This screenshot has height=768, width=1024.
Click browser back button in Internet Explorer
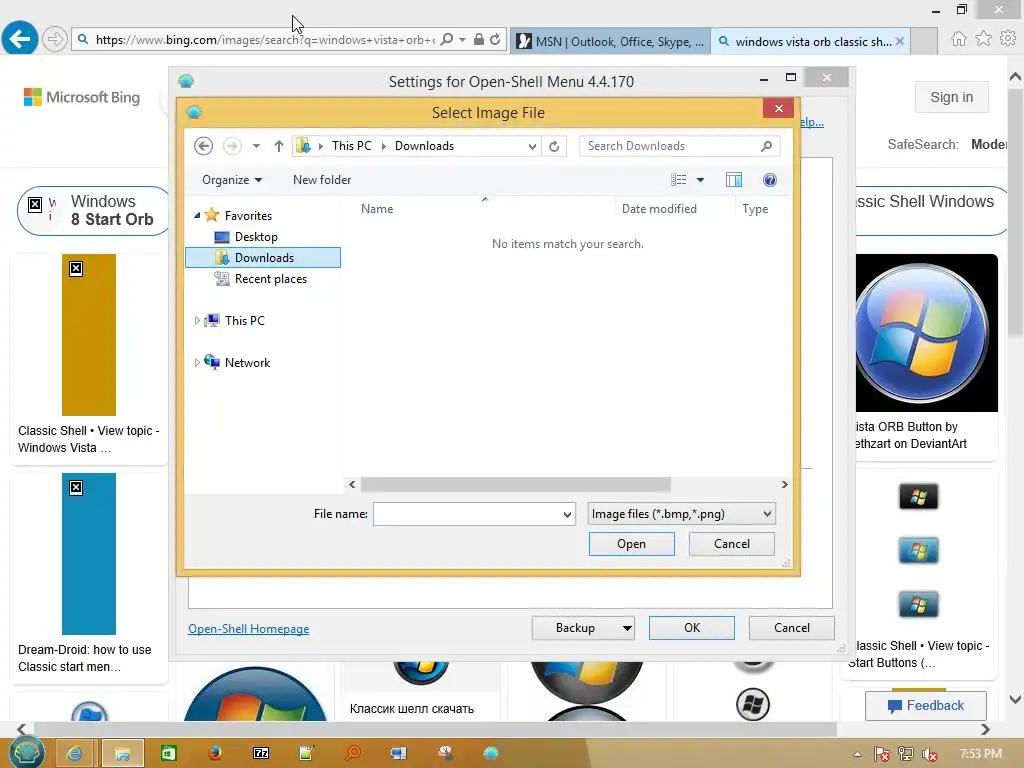click(x=20, y=39)
